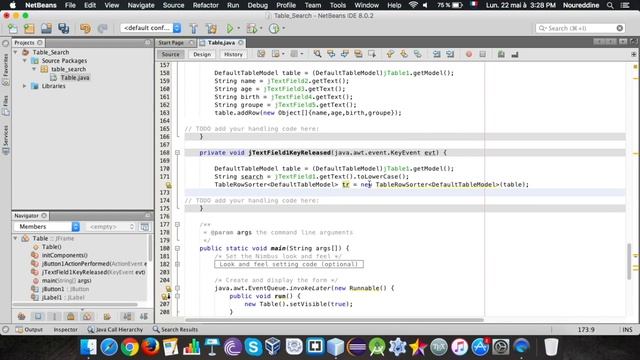Run the project with green play icon
The width and height of the screenshot is (640, 360).
[230, 28]
